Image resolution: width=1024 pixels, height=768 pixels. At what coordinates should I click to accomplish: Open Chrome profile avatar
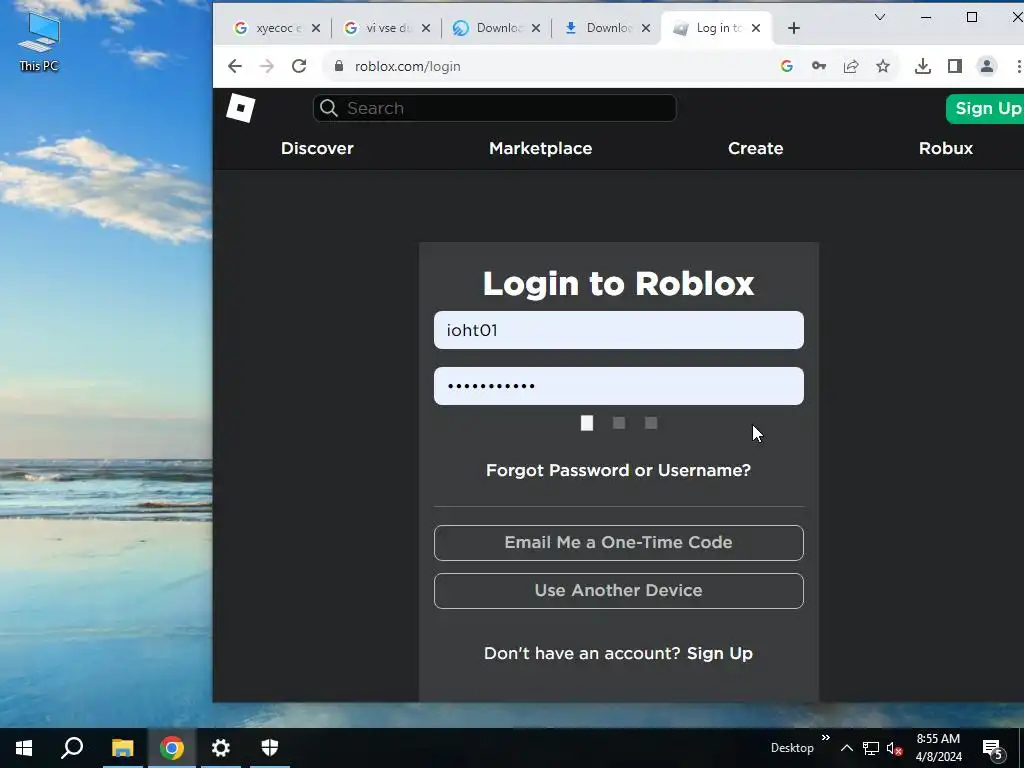click(987, 66)
